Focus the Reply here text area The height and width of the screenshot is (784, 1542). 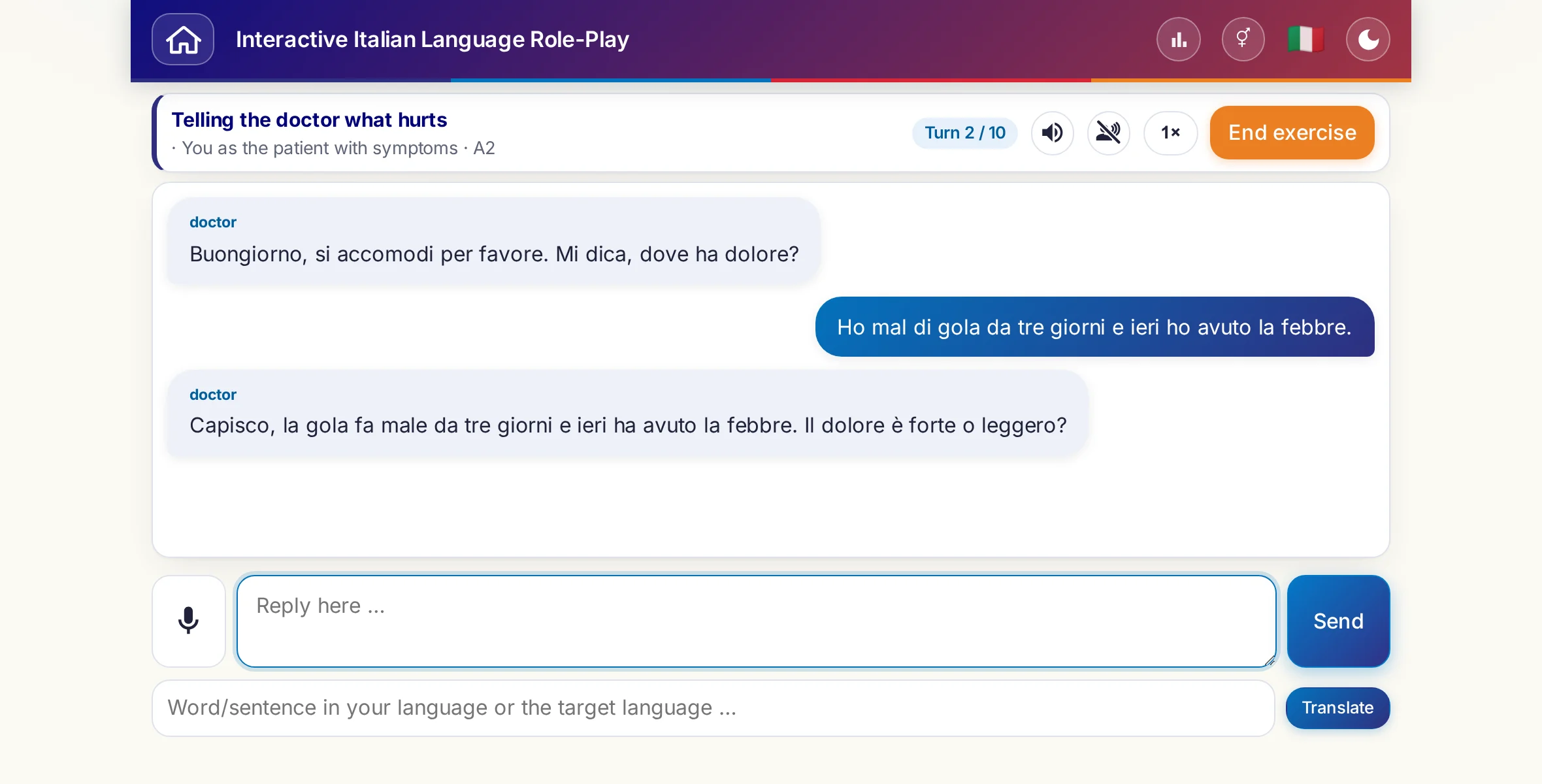(x=756, y=621)
